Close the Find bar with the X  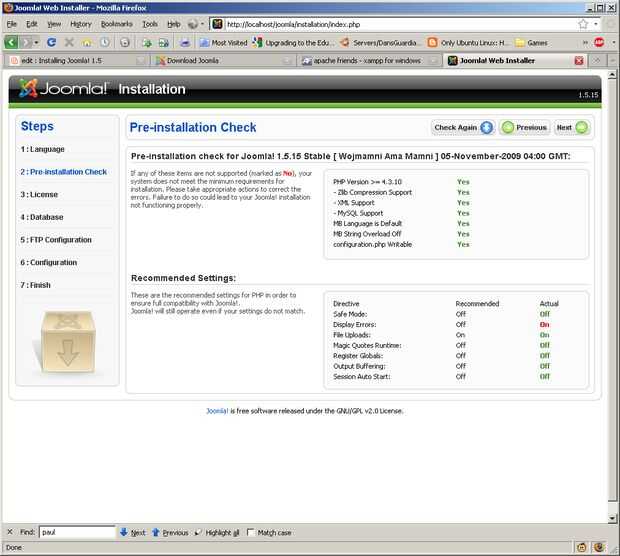point(10,532)
